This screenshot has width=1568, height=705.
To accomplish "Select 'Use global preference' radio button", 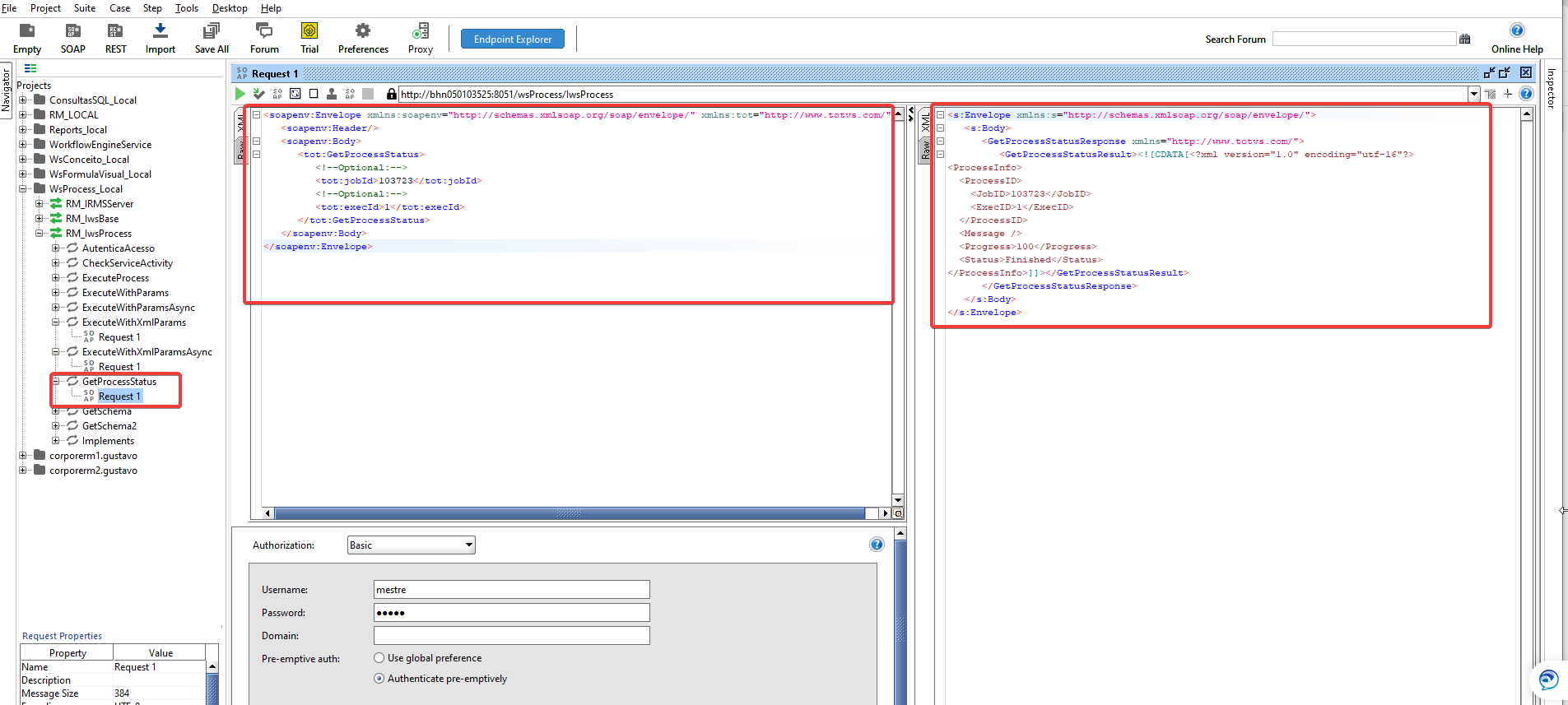I will (x=379, y=658).
